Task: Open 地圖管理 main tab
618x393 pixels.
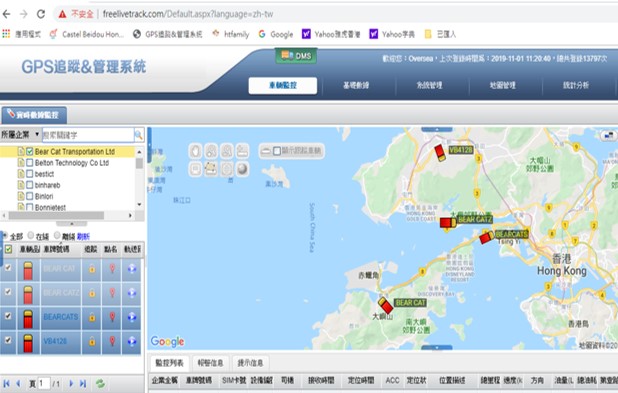Action: point(503,86)
